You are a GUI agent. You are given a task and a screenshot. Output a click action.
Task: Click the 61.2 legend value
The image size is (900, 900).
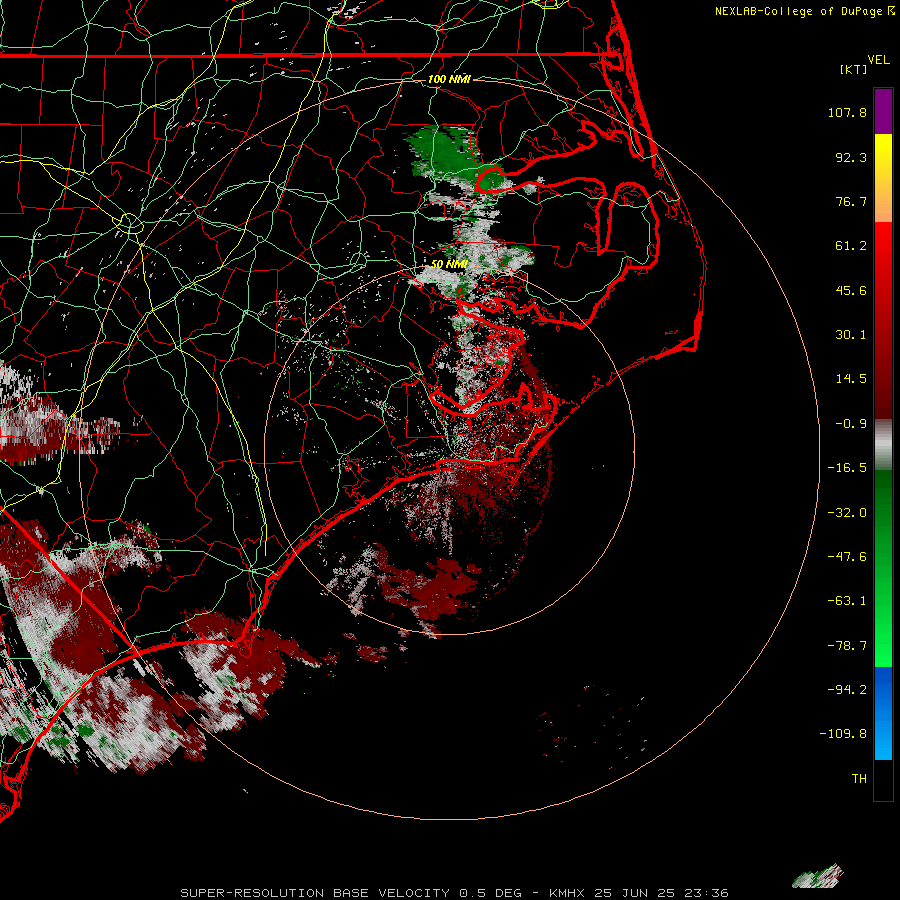[851, 246]
